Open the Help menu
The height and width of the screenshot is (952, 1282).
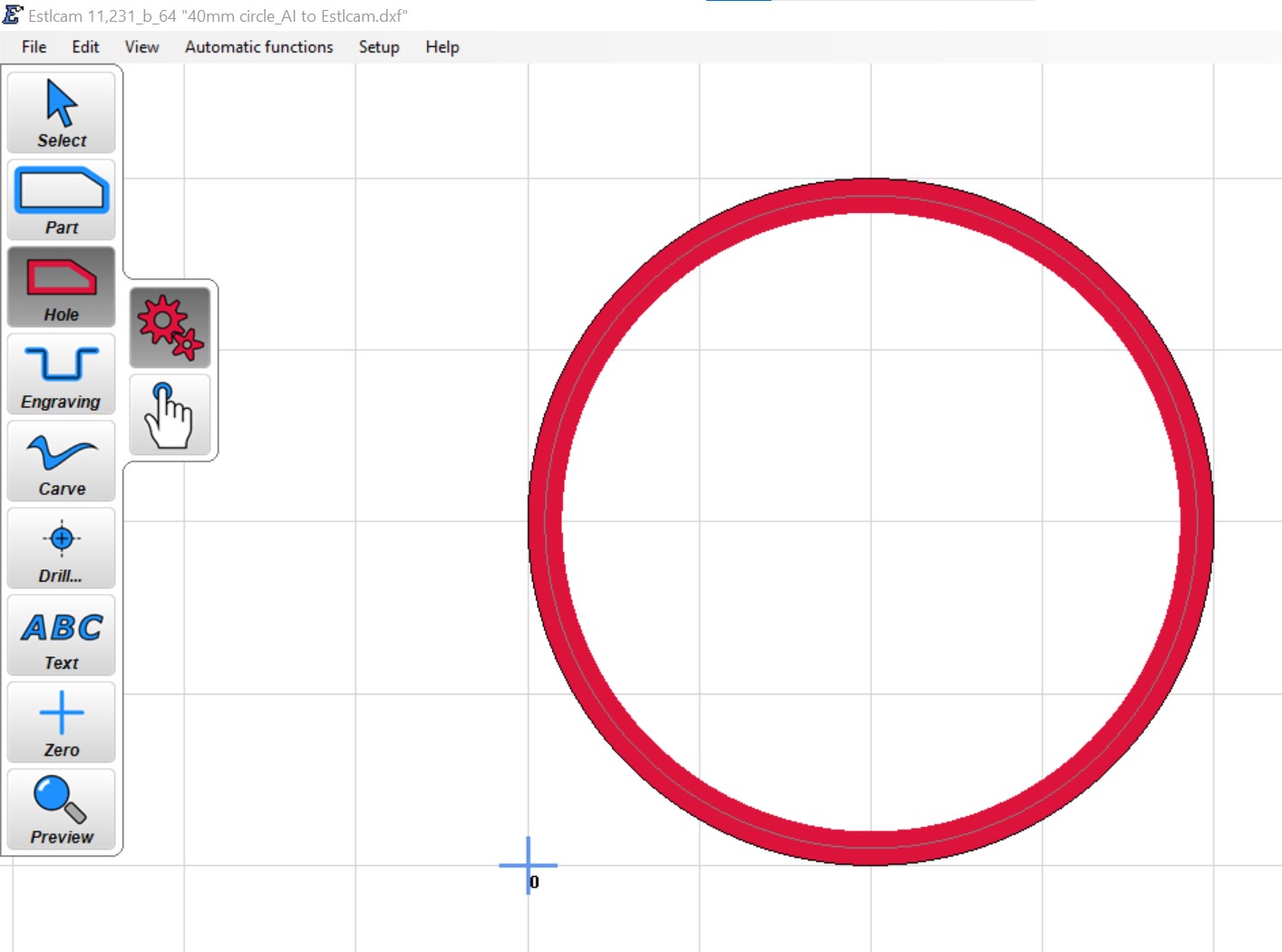(442, 47)
